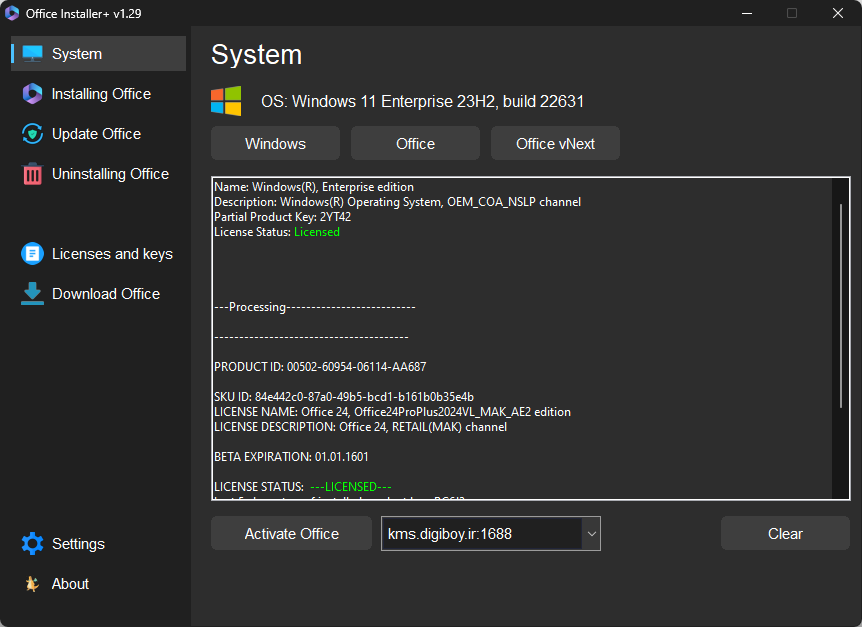Click the PRODUCT ID line in log

point(320,367)
